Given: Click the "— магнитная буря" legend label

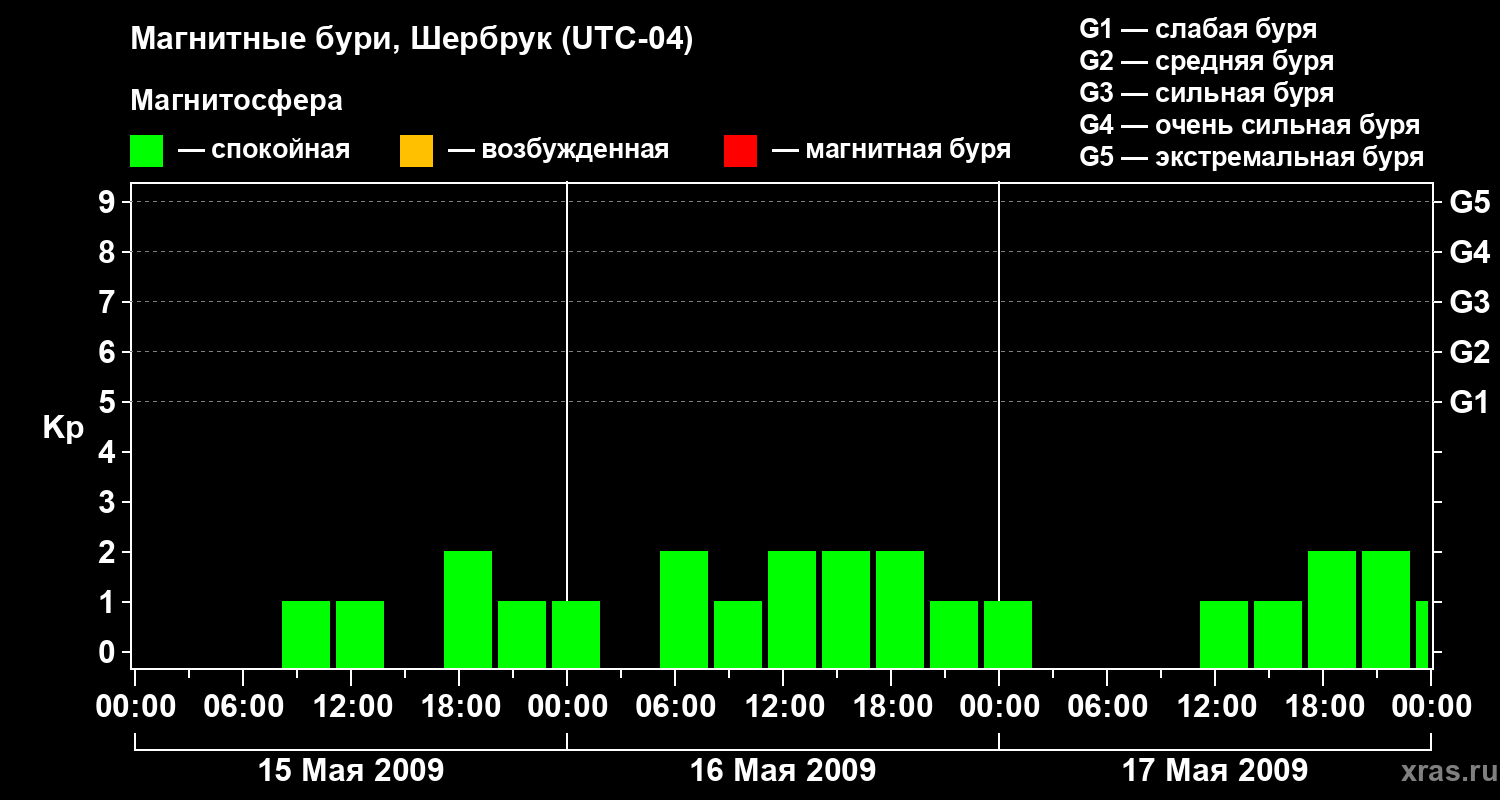Looking at the screenshot, I should coord(891,150).
